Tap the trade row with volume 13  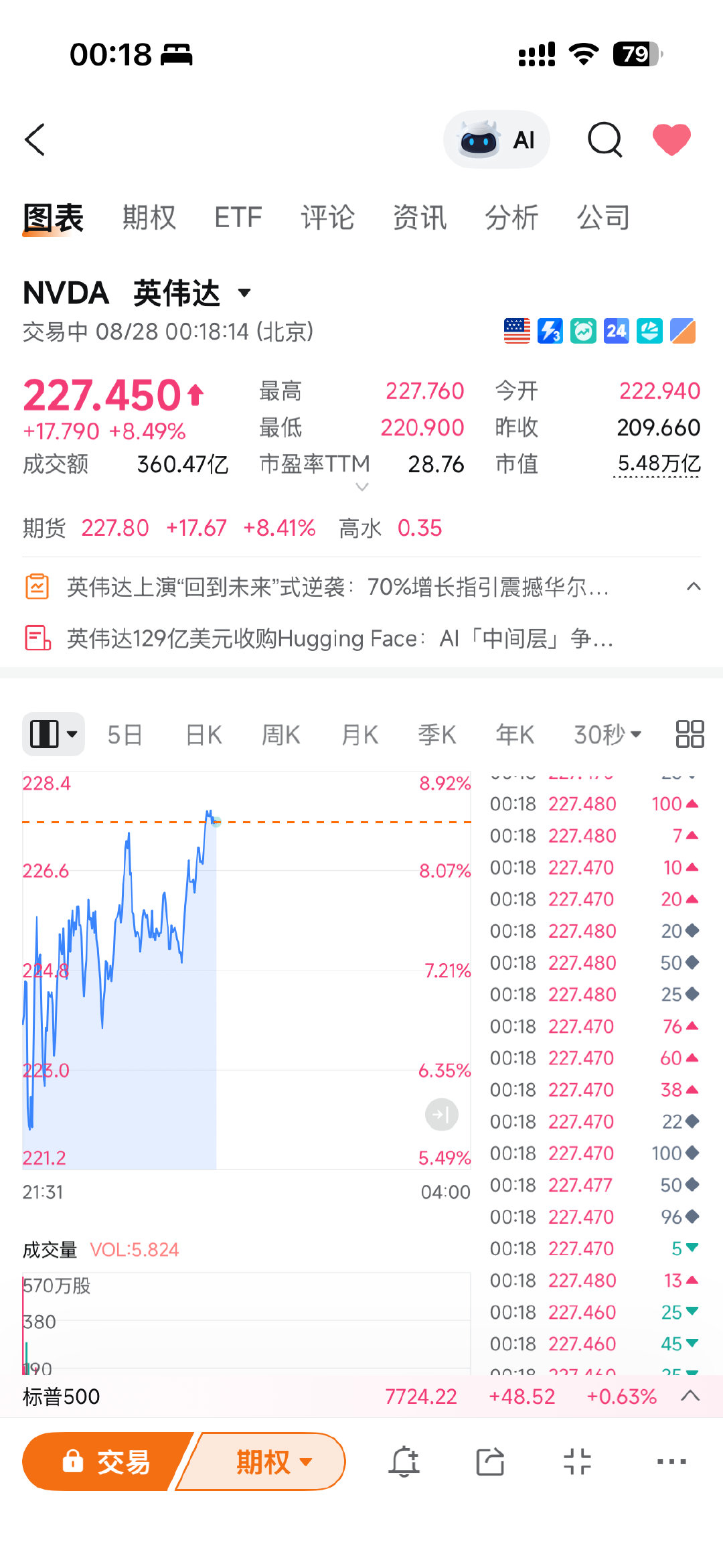[x=594, y=1281]
